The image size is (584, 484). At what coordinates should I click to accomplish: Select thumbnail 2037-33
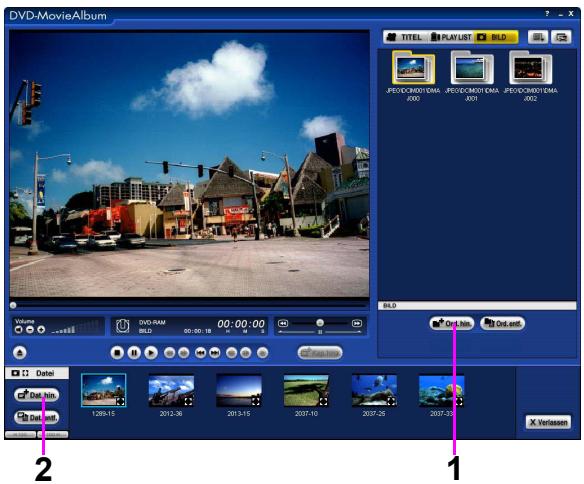coord(441,390)
